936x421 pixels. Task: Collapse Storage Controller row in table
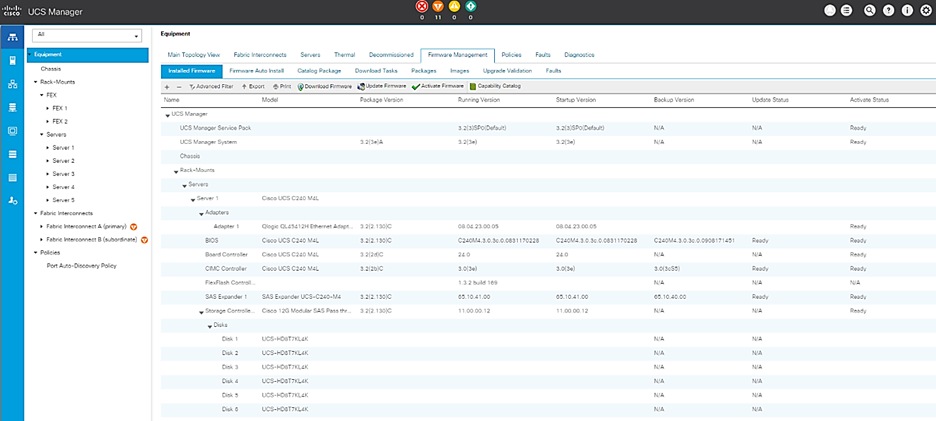[201, 312]
